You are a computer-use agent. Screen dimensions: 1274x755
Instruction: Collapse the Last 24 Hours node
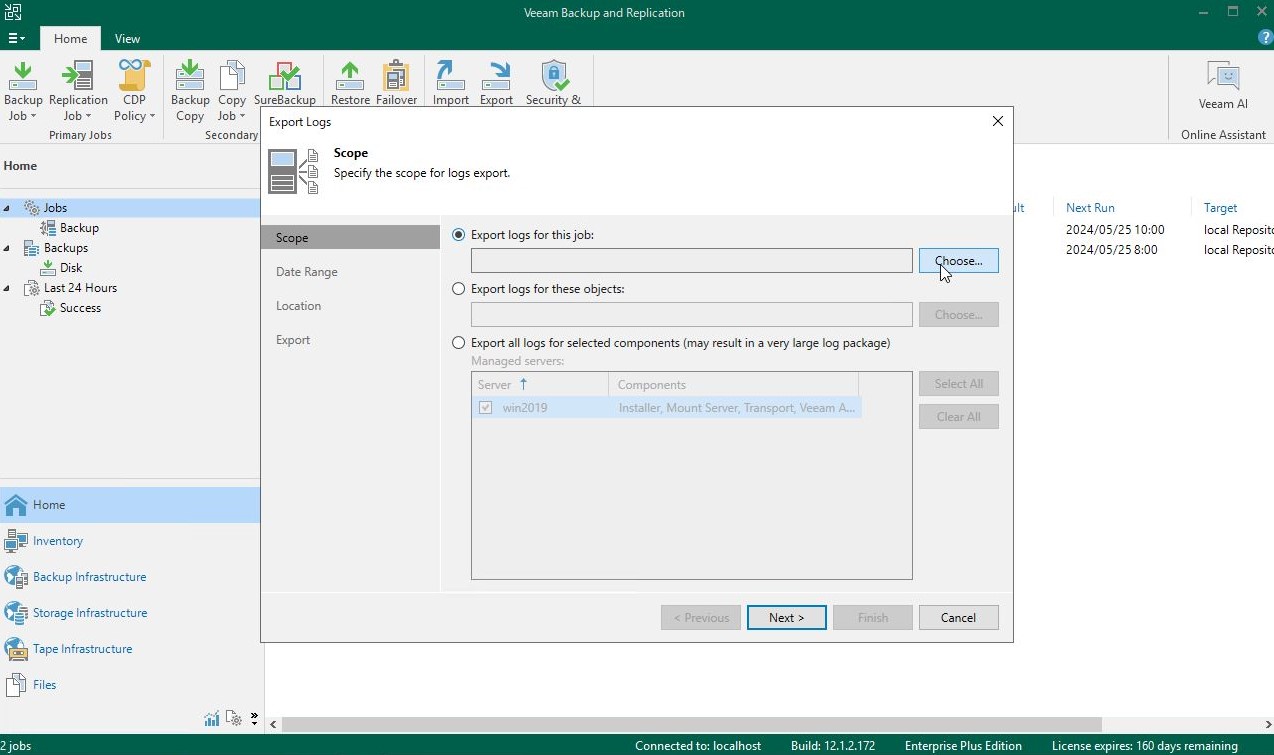[8, 288]
